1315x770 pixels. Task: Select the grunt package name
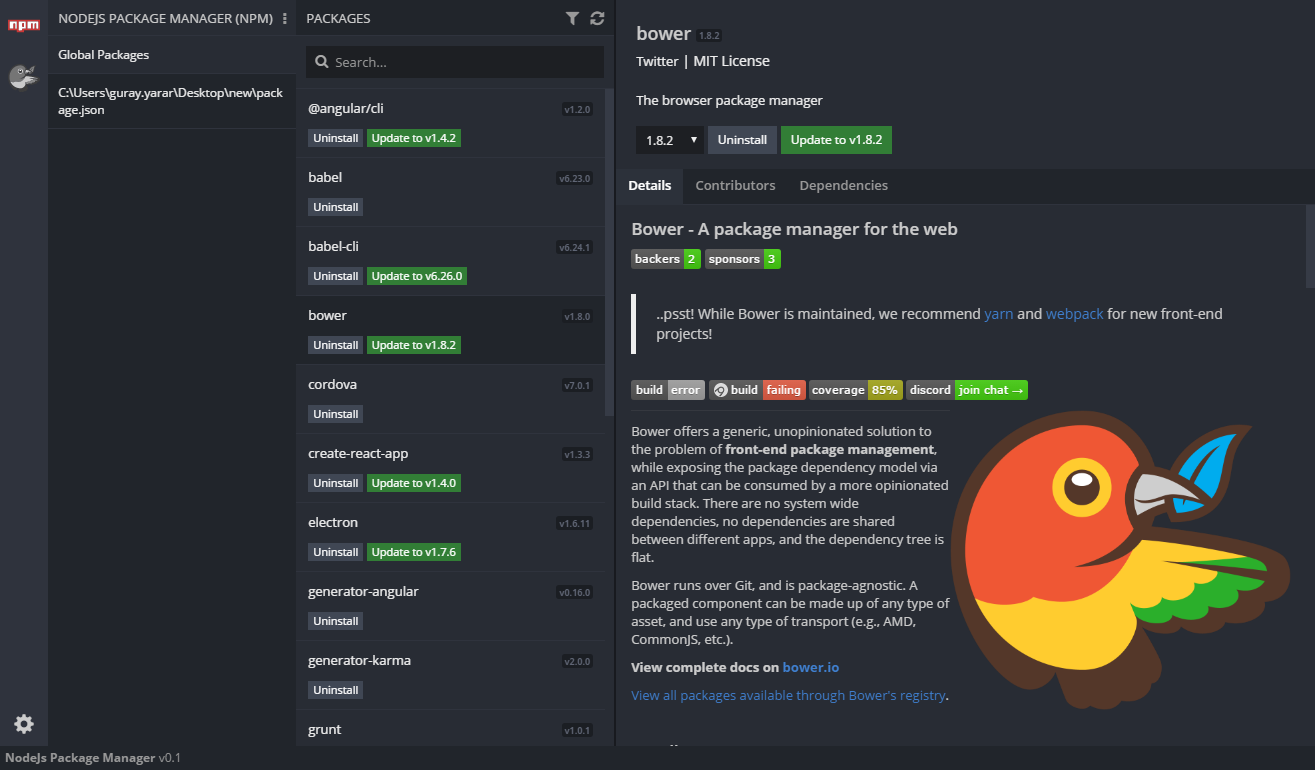pos(325,729)
